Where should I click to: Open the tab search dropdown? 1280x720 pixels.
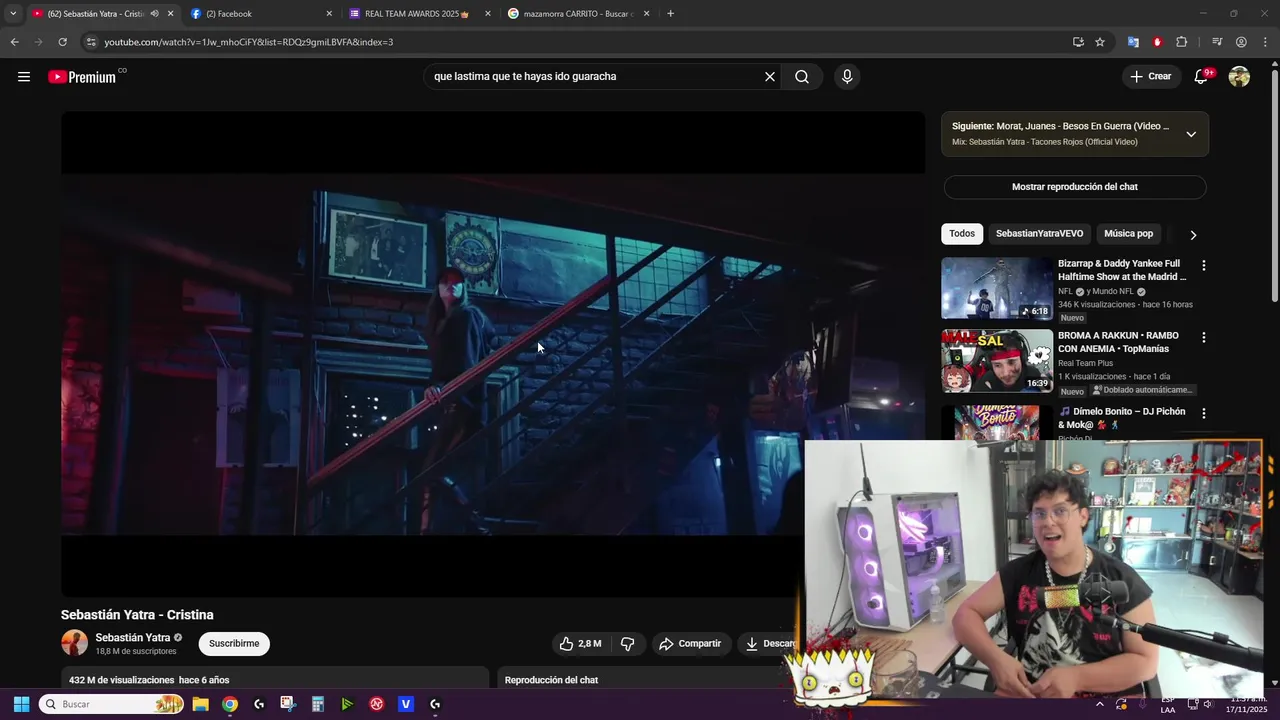tap(13, 14)
